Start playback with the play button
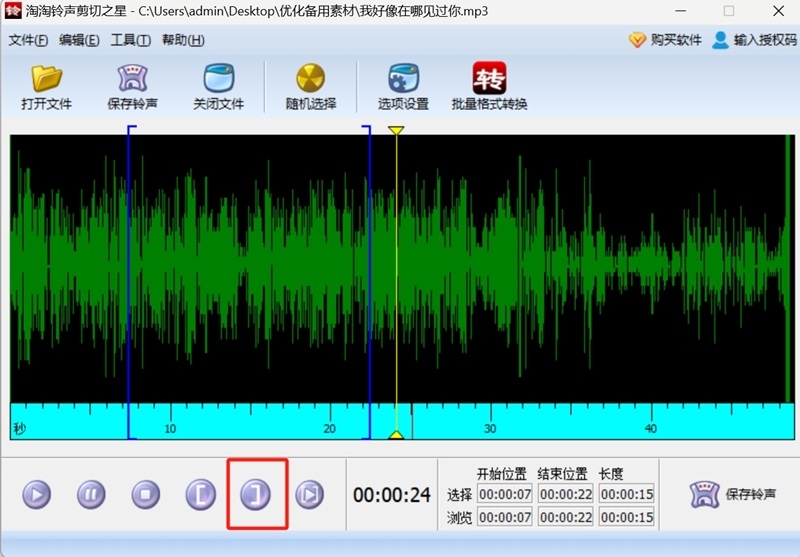This screenshot has width=800, height=557. click(x=37, y=494)
